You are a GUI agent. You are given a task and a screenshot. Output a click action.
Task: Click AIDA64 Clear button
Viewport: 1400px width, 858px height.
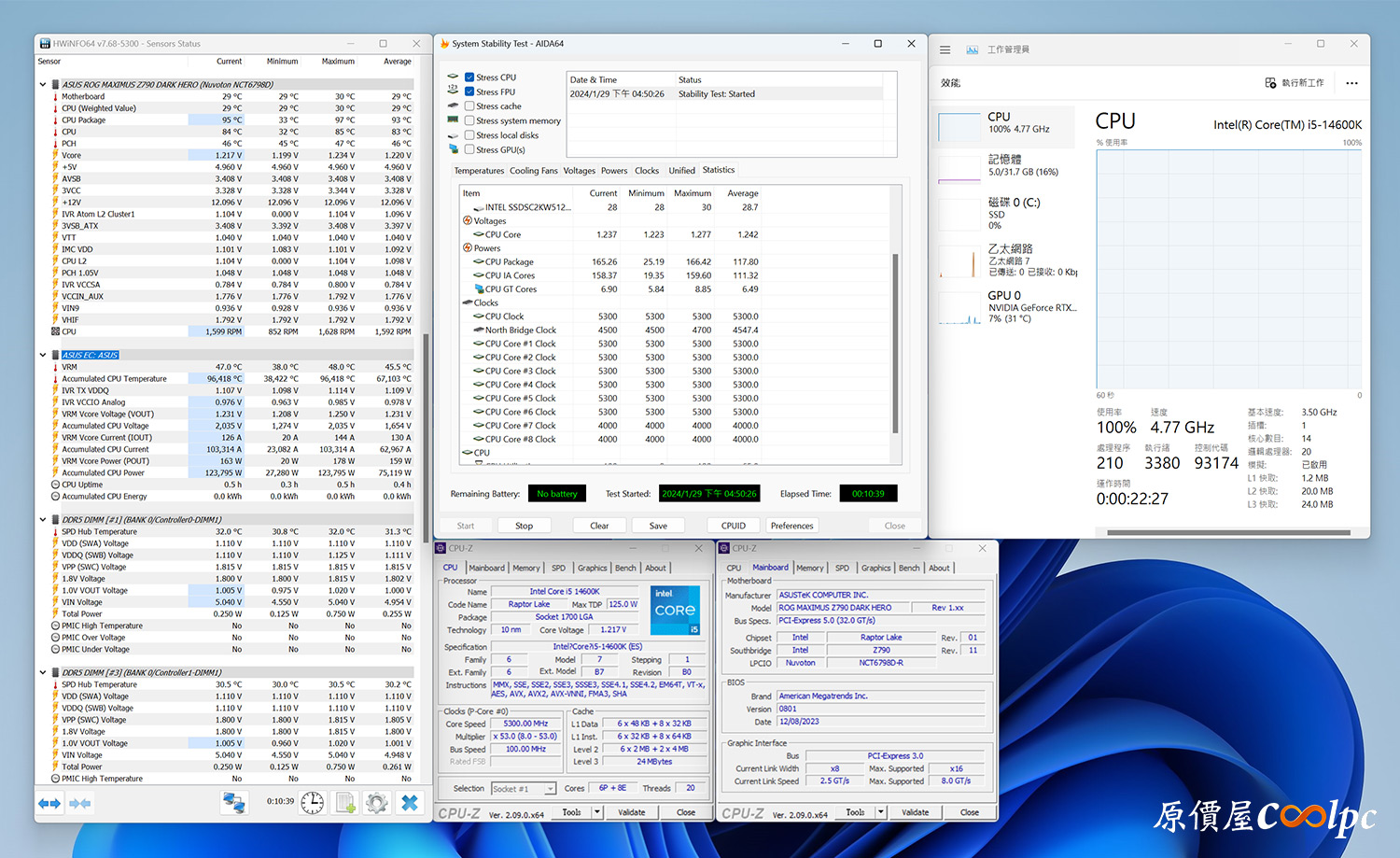[599, 526]
